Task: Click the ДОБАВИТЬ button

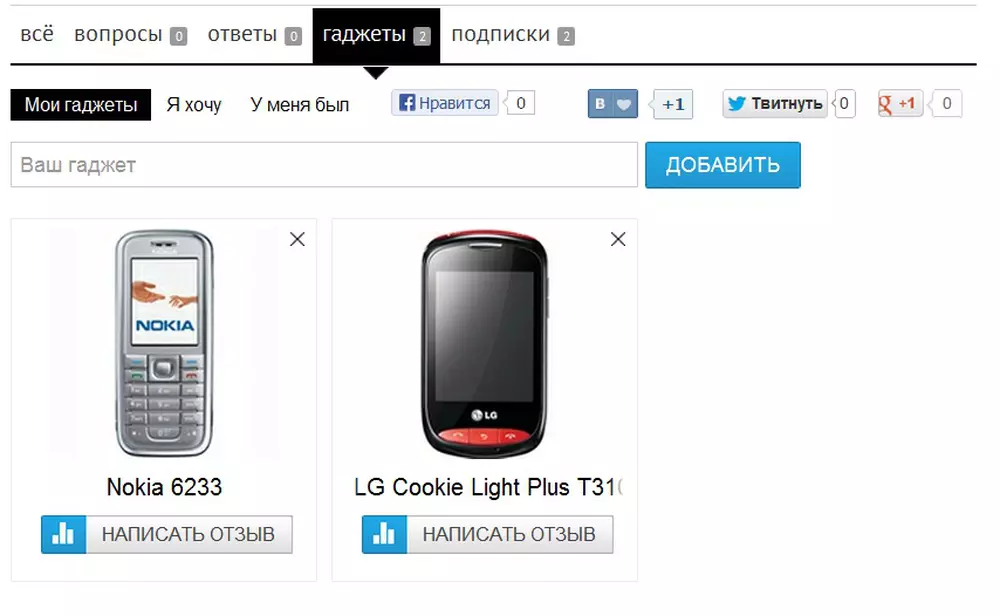Action: [x=723, y=165]
